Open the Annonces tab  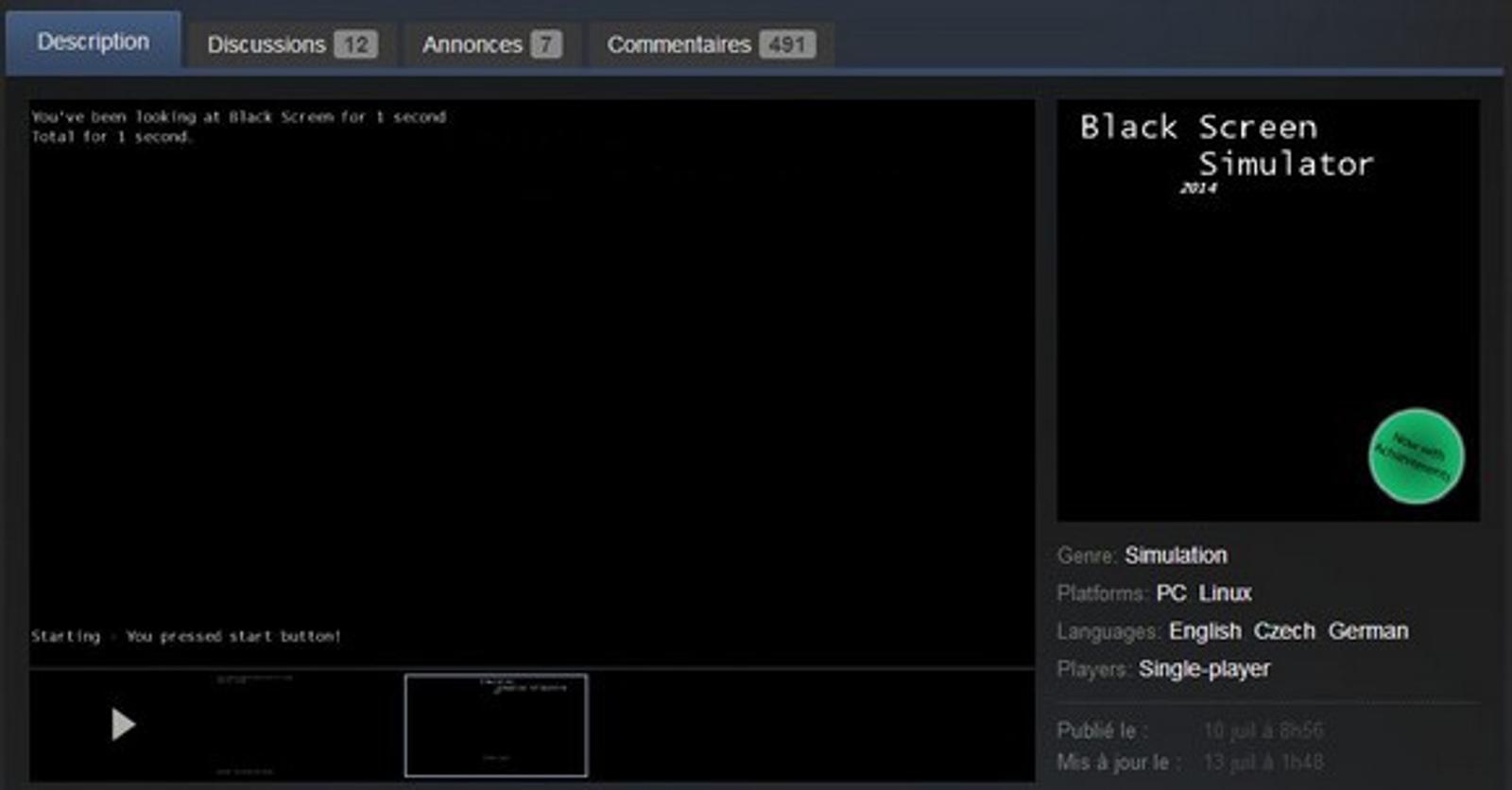tap(491, 44)
